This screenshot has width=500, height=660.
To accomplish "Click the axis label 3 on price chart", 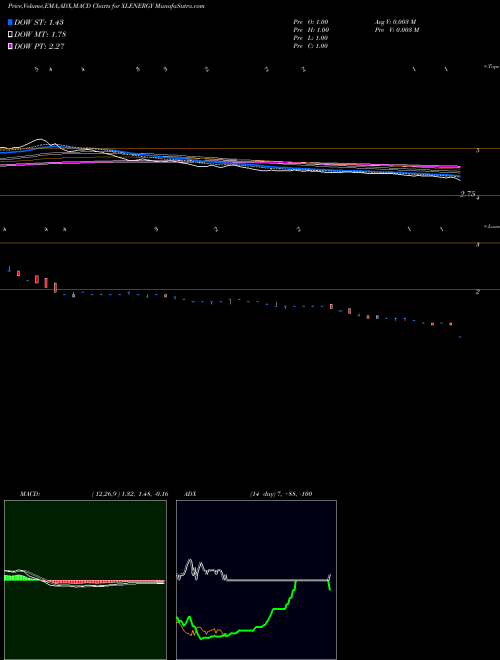I will click(x=477, y=245).
